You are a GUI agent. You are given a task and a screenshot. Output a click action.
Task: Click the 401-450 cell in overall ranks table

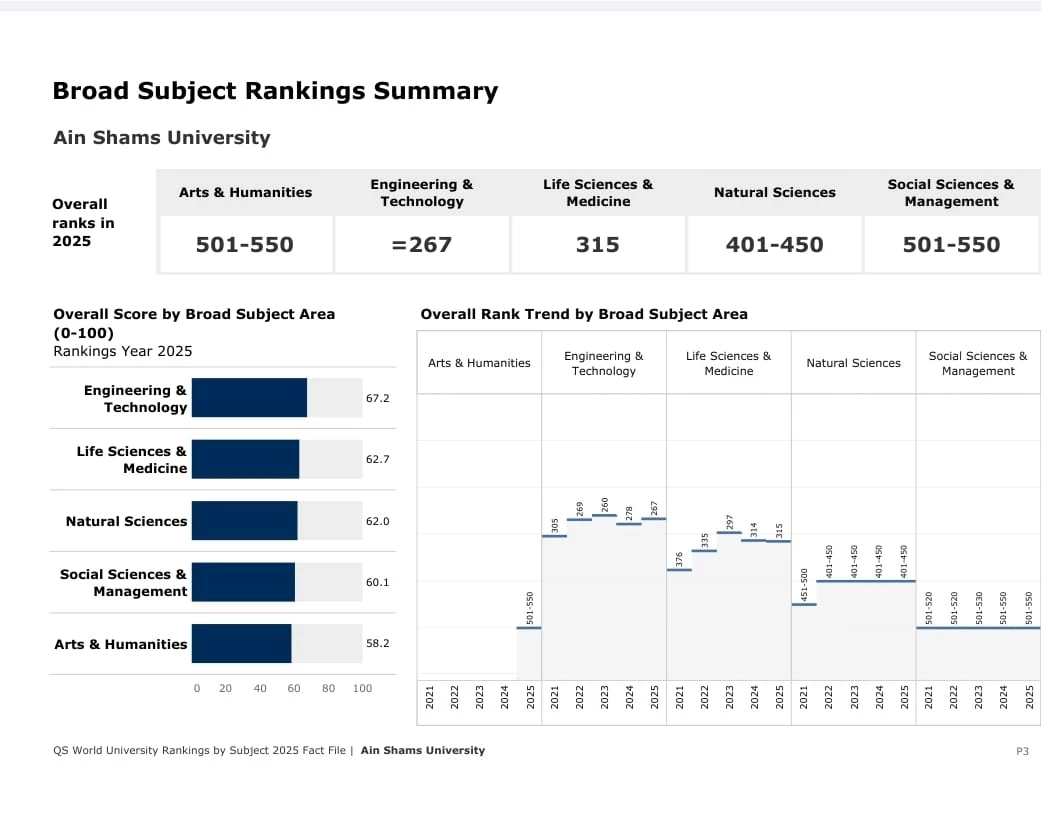tap(774, 244)
